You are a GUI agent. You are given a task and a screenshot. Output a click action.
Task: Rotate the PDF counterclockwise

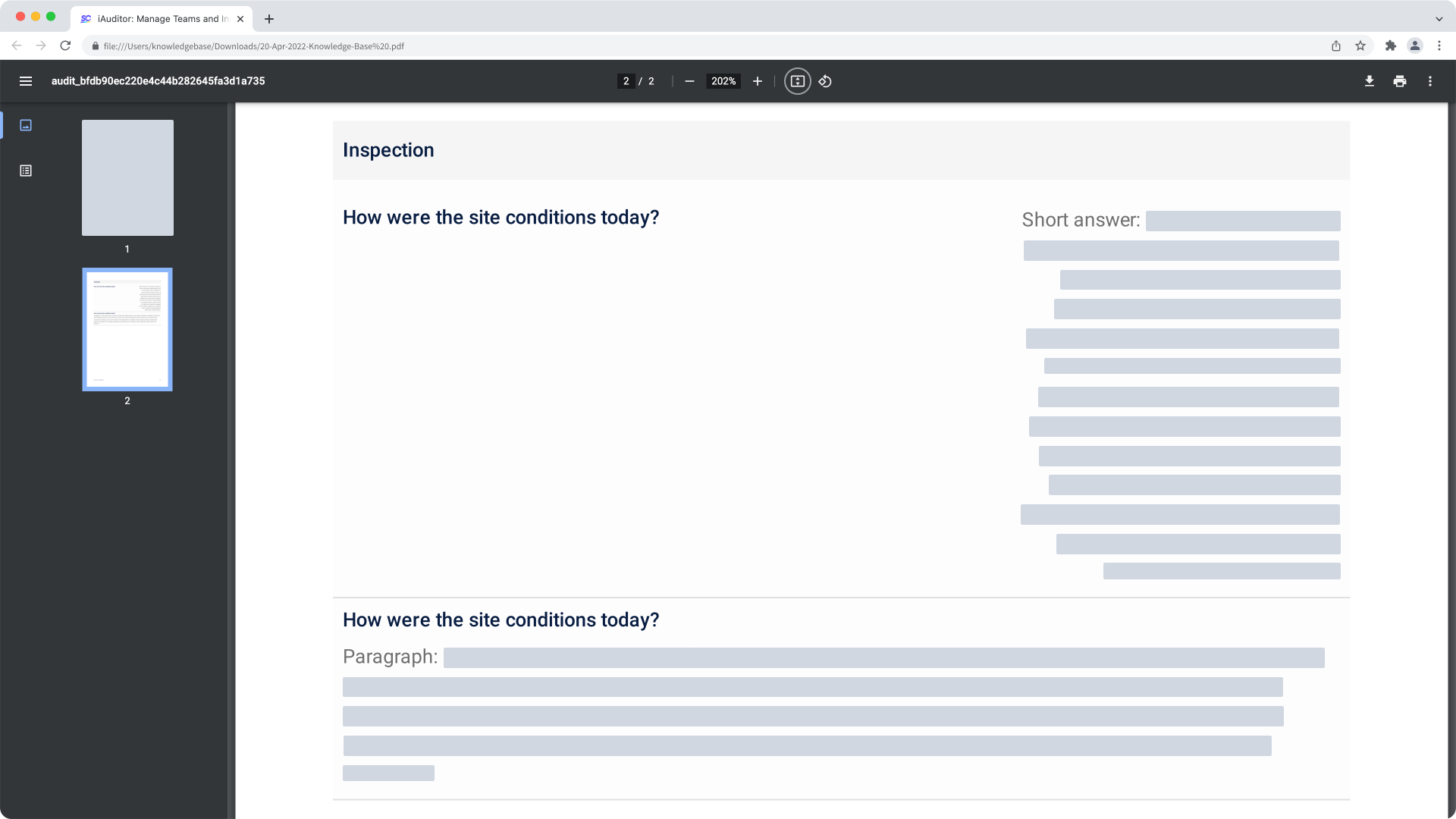[826, 81]
